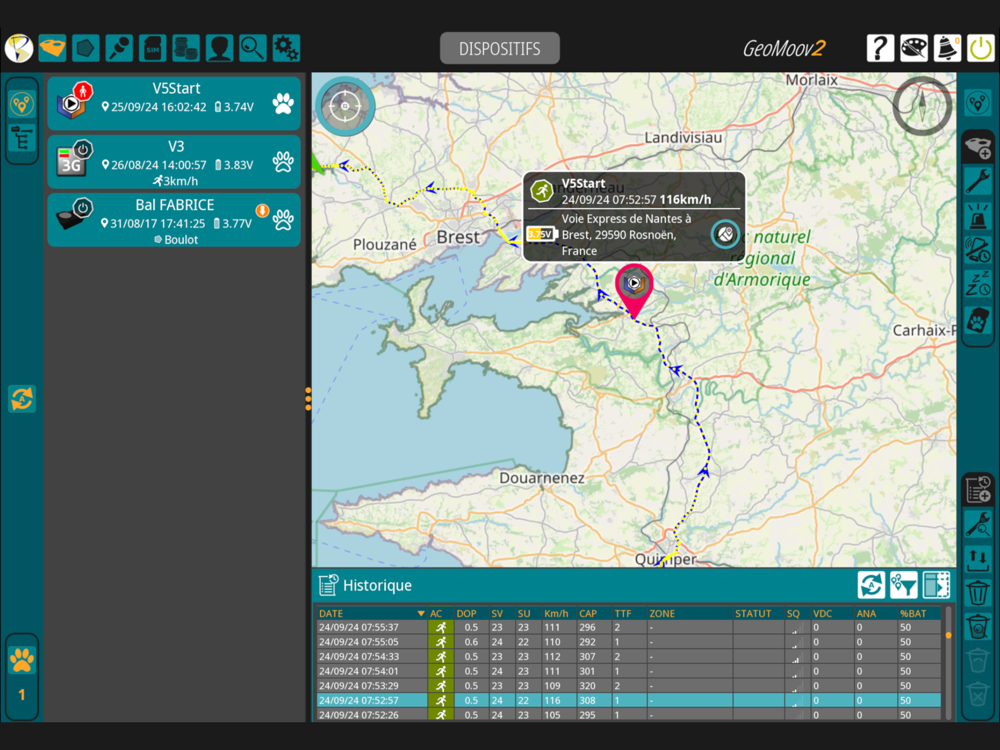Switch to the tree view tab
This screenshot has width=1000, height=750.
[x=22, y=138]
